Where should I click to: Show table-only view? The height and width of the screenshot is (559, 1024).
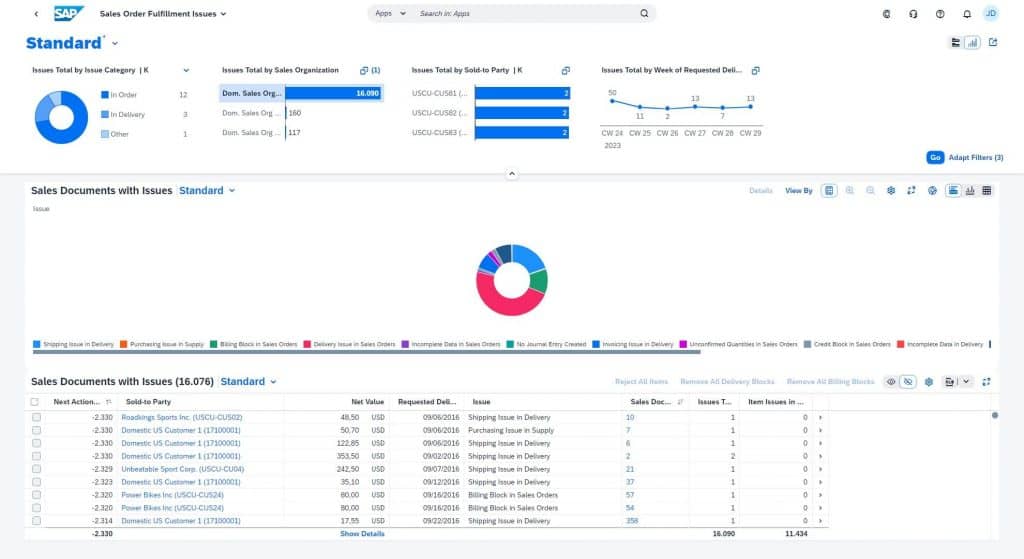[987, 191]
